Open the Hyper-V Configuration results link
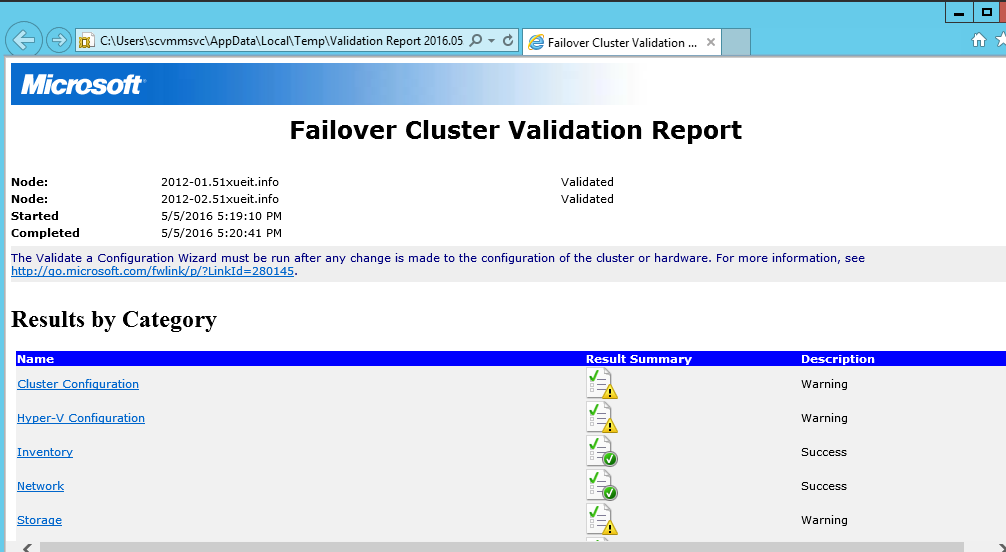Screen dimensions: 1006x552 [81, 418]
